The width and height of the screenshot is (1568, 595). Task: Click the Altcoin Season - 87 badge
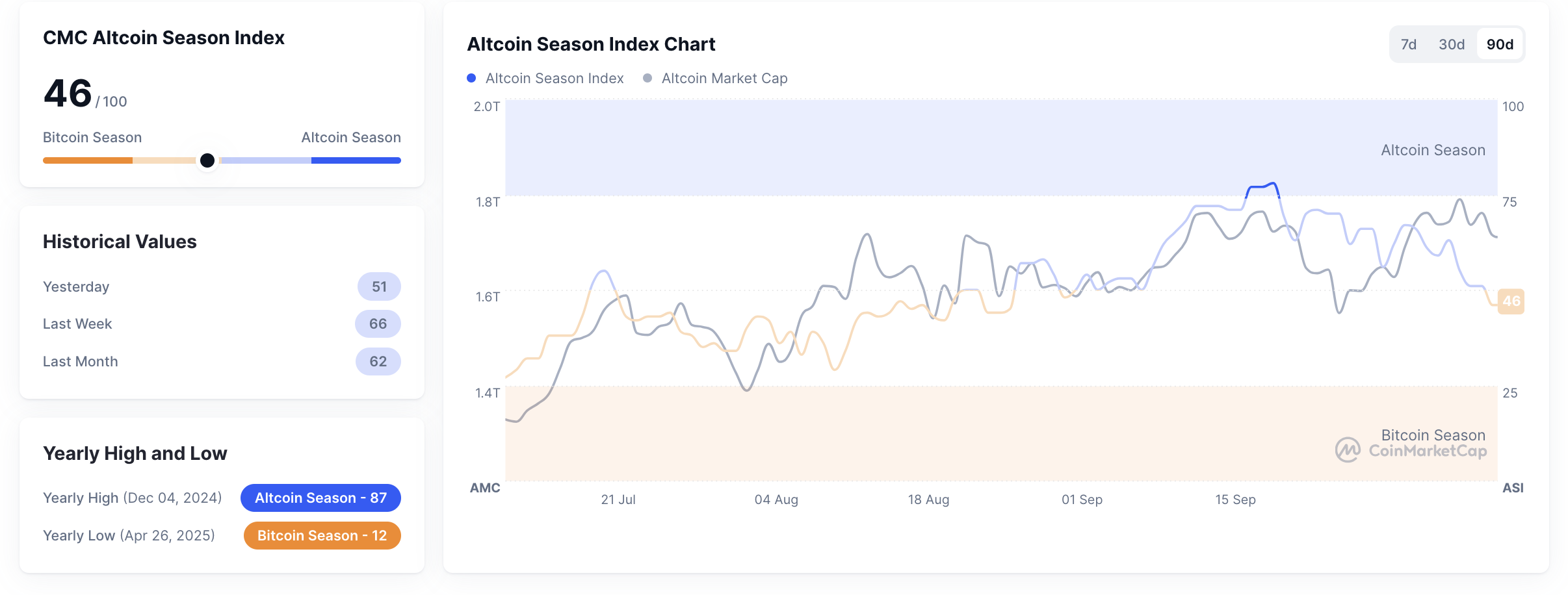tap(320, 498)
